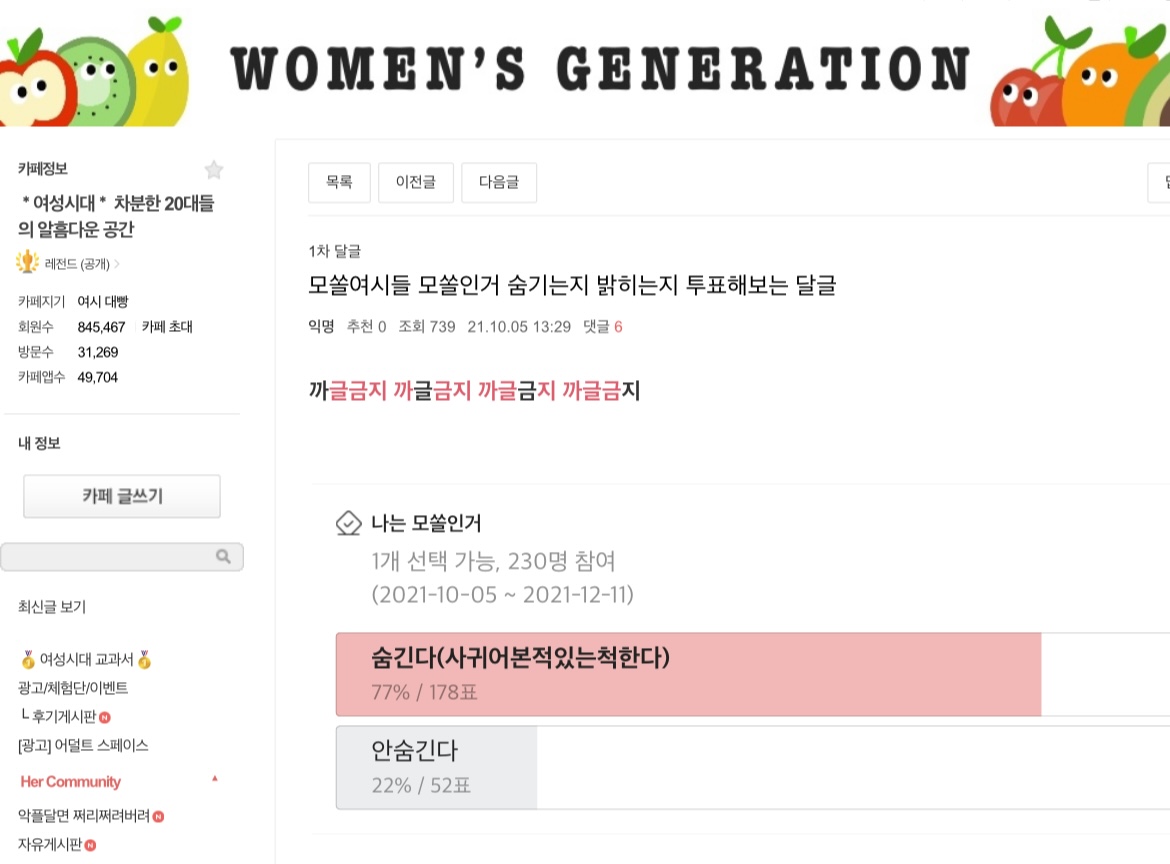Screen dimensions: 1170x864
Task: Click the favorite star icon beside 카페정보
Action: coord(213,170)
